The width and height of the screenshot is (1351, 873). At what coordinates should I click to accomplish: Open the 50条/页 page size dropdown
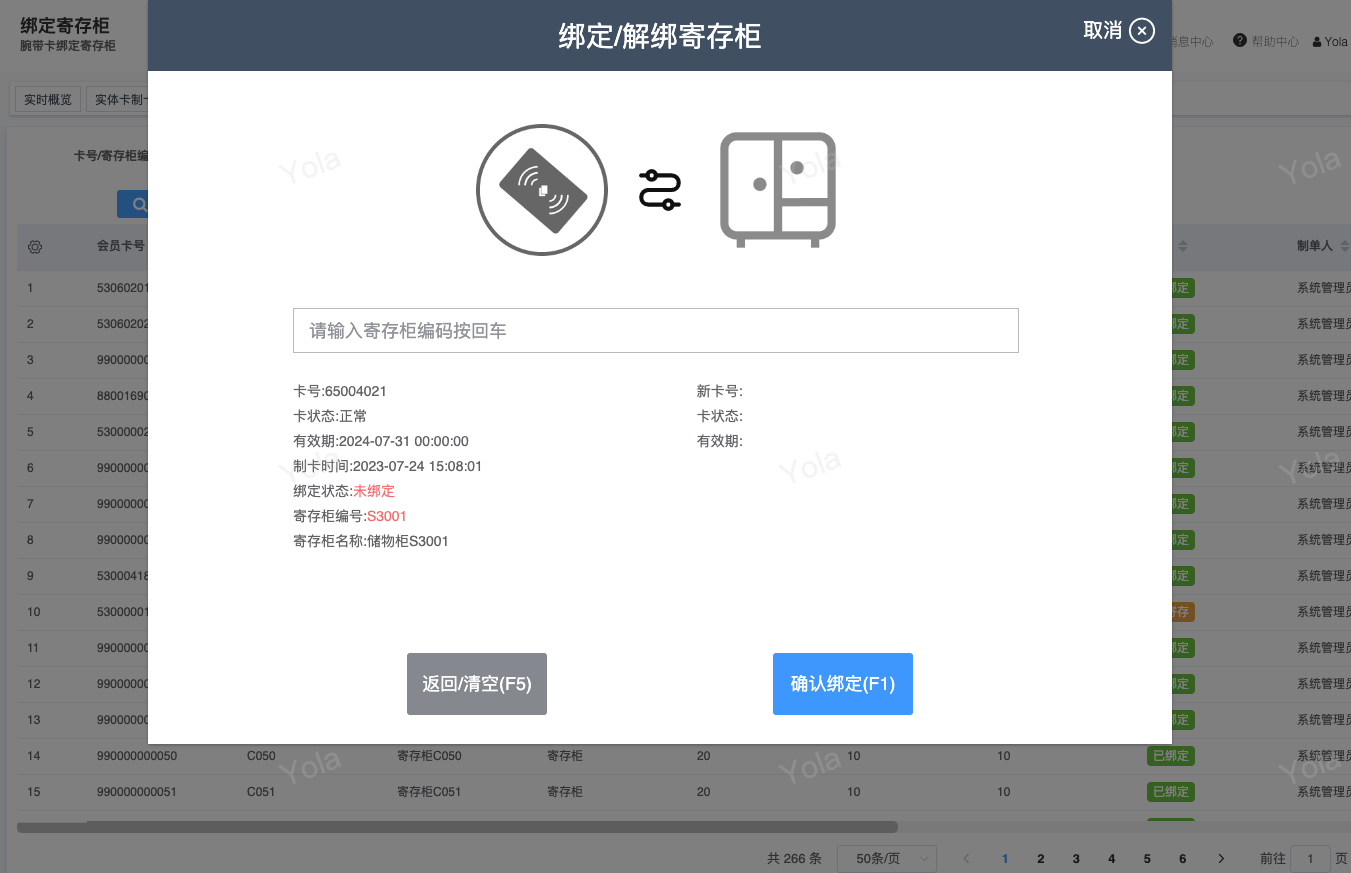point(885,859)
